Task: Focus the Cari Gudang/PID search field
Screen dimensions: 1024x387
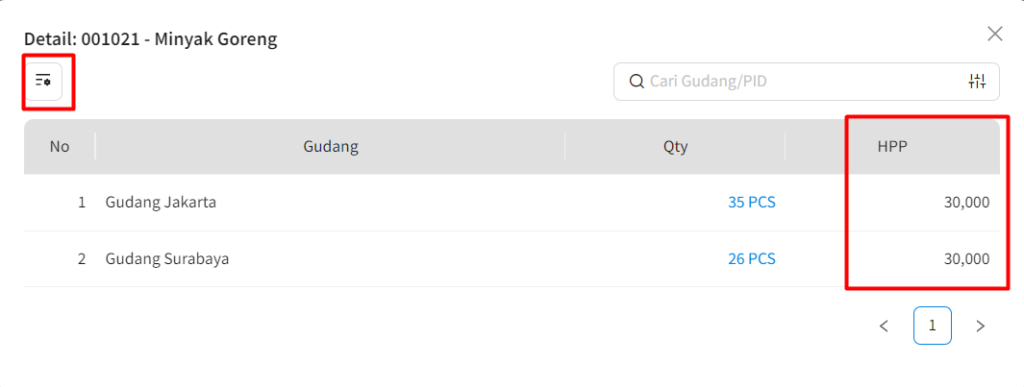Action: click(x=806, y=82)
